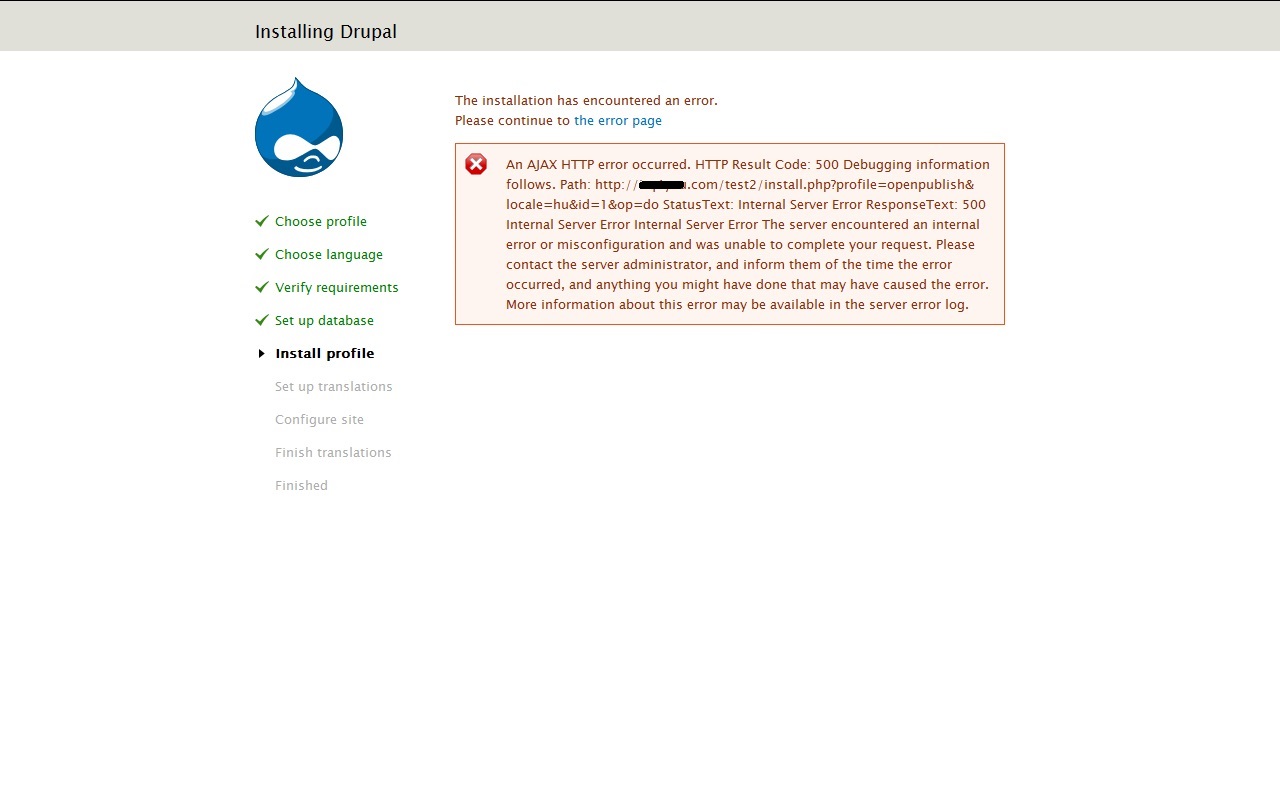Click arrow marker beside Install profile
The height and width of the screenshot is (800, 1280).
pyautogui.click(x=262, y=353)
